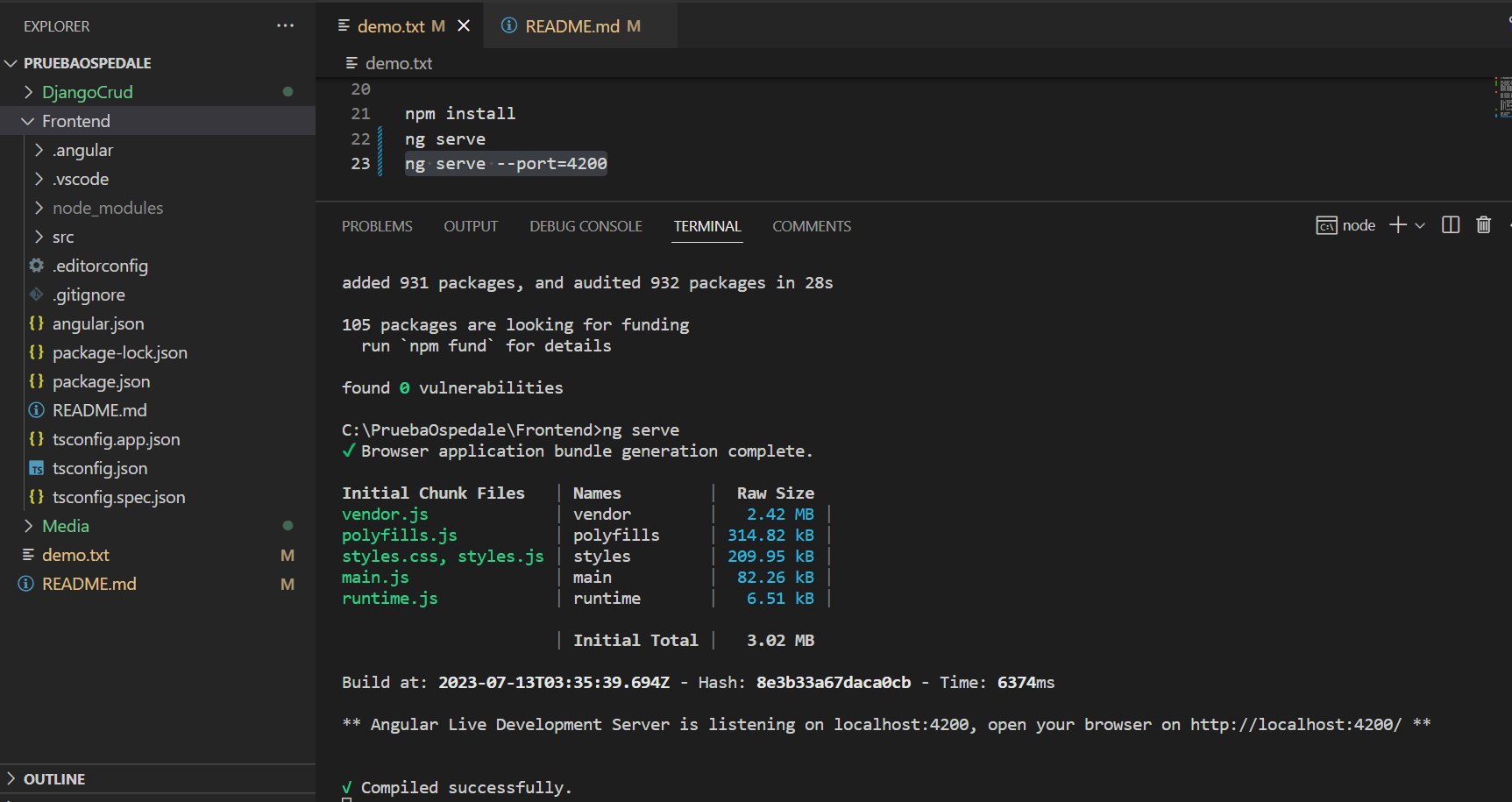The width and height of the screenshot is (1512, 802).
Task: Click the info icon of root README.md
Action: coord(26,584)
